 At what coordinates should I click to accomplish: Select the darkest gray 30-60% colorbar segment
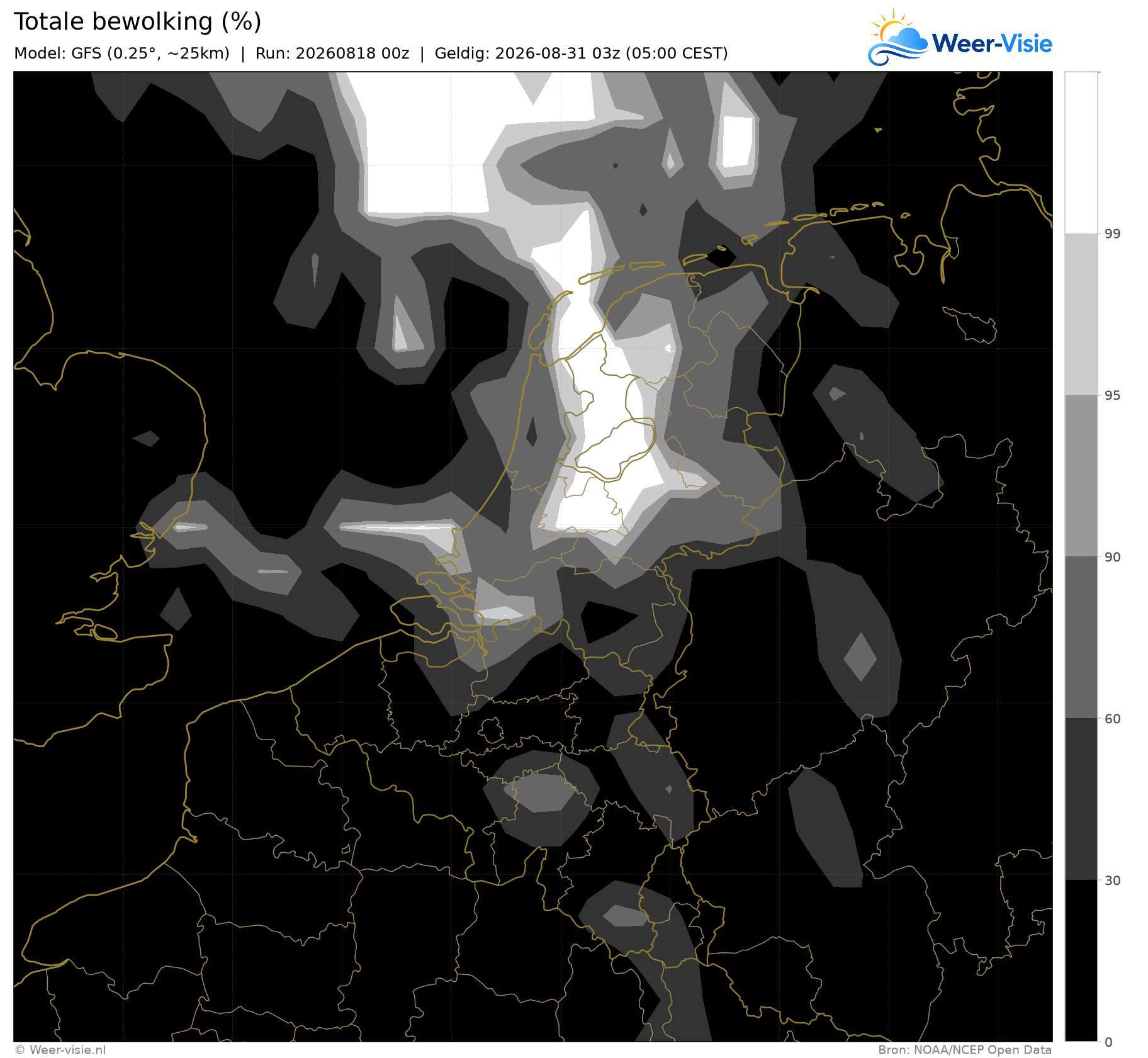(x=1081, y=799)
